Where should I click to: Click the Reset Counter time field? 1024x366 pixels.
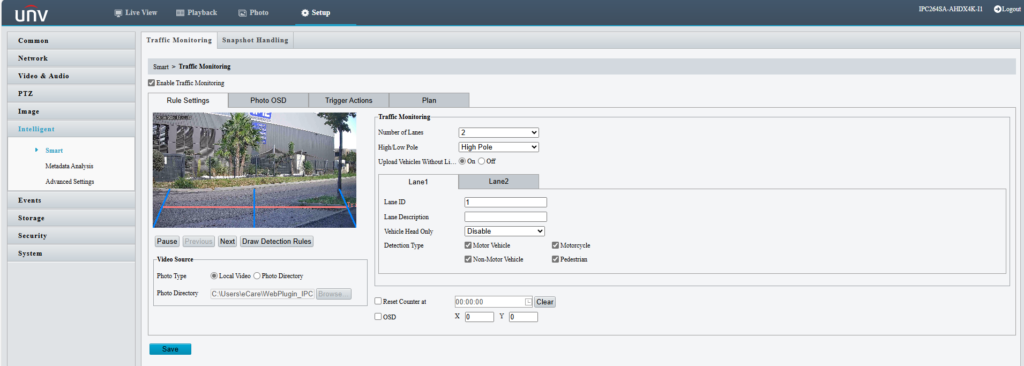(x=494, y=302)
